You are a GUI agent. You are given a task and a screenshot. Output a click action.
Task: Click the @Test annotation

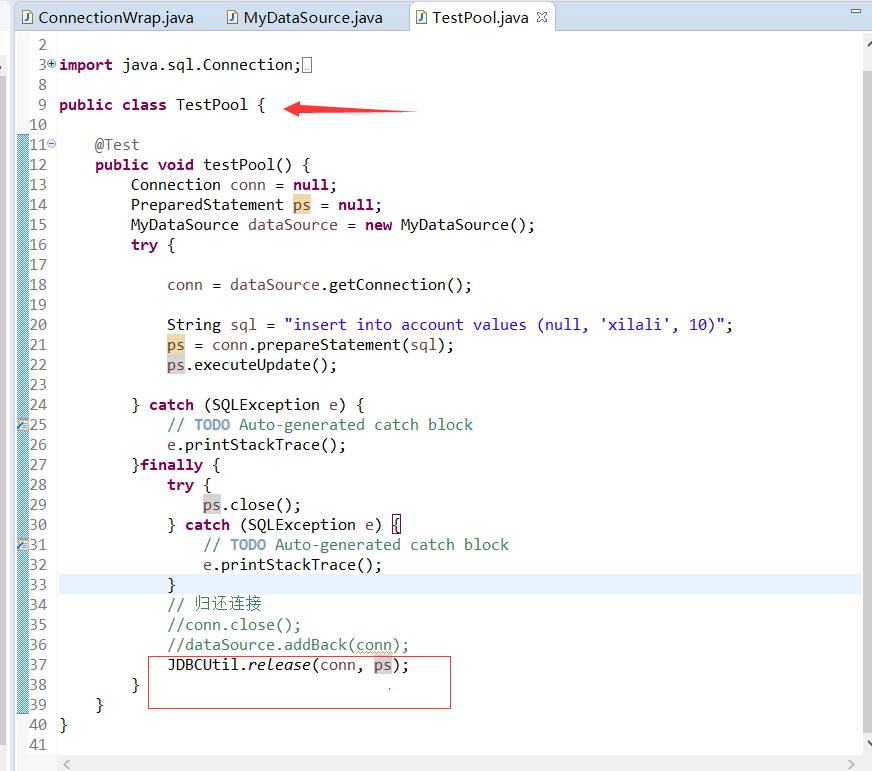coord(117,145)
